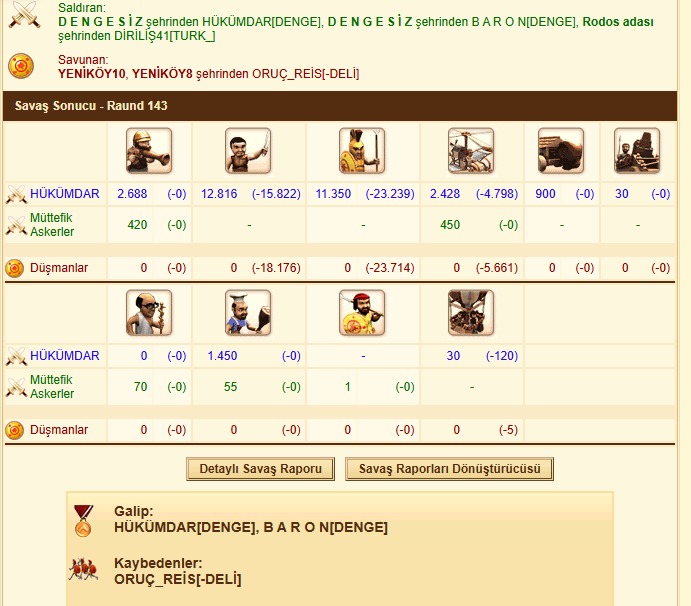Select the catapult unit icon
Screen dimensions: 691x606
point(637,151)
